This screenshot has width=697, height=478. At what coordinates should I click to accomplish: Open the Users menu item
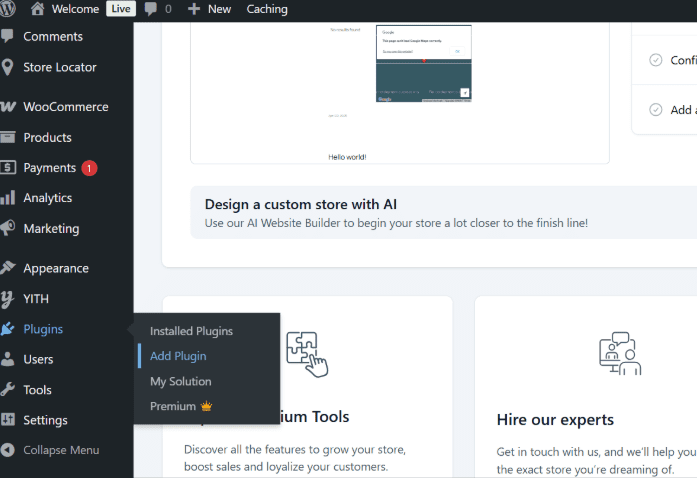point(38,359)
